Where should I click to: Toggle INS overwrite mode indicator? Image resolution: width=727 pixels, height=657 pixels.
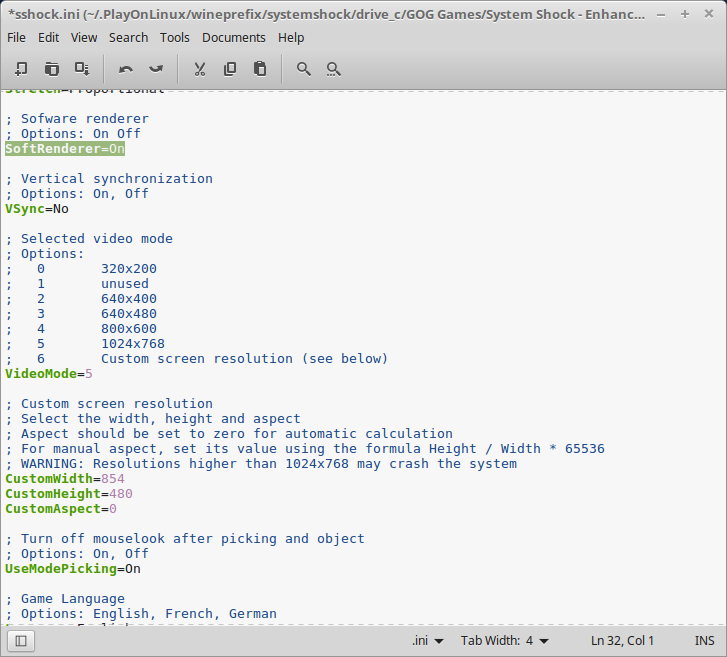point(704,641)
